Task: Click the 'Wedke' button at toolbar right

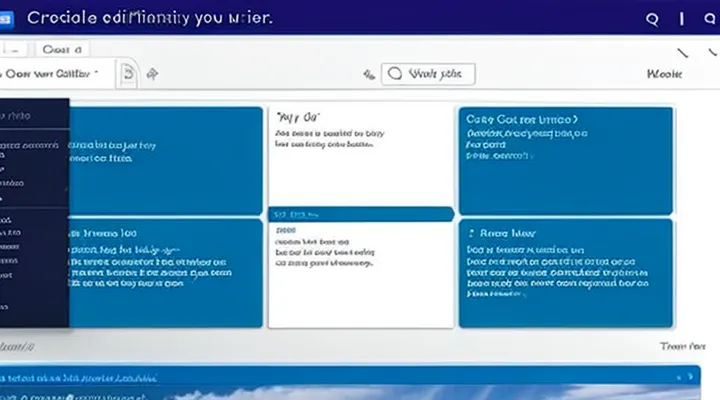Action: point(665,74)
